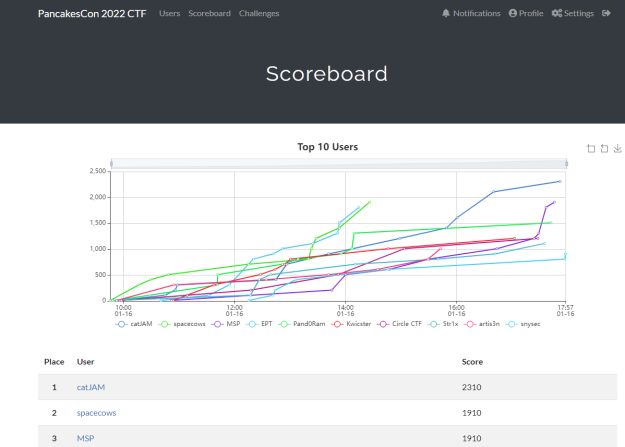The image size is (625, 447).
Task: Toggle catJAM series in legend
Action: click(134, 324)
